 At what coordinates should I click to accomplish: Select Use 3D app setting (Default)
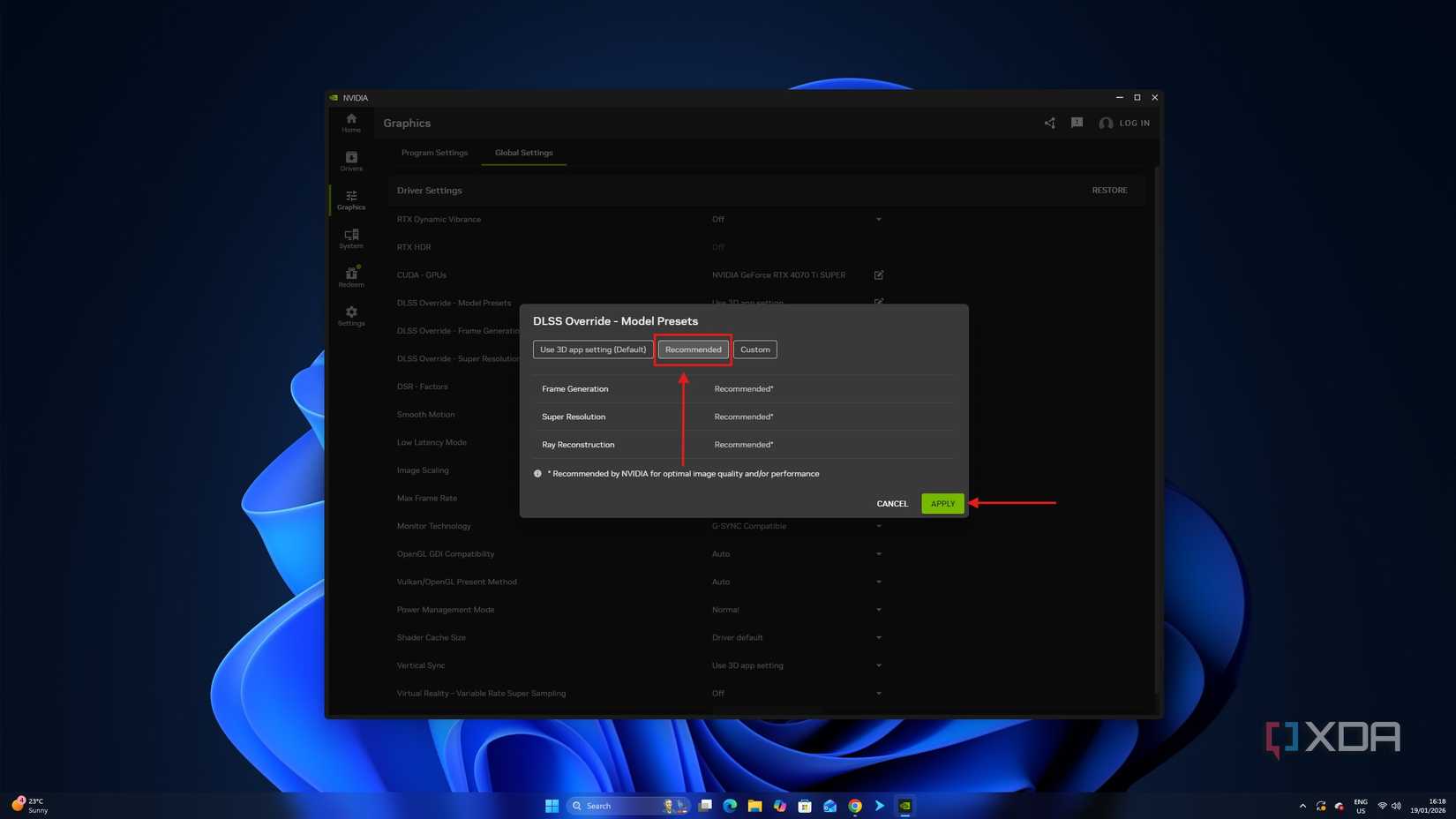pos(592,349)
